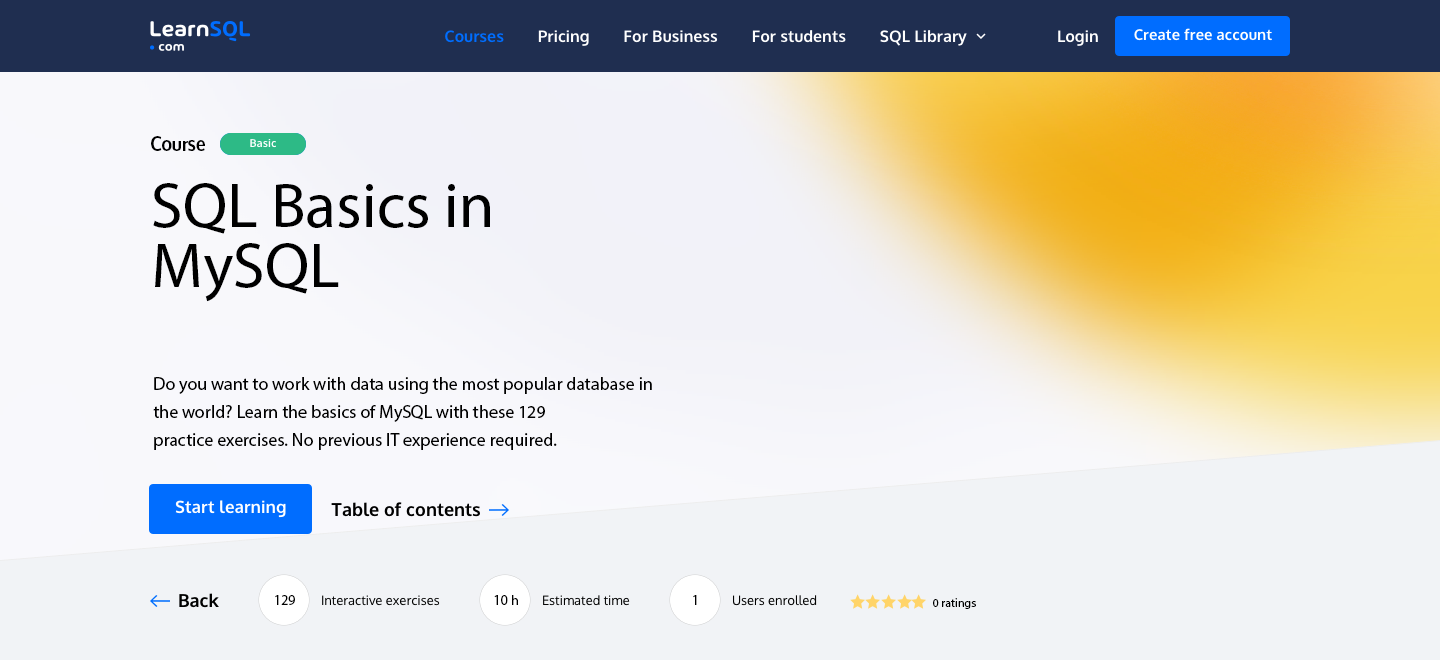Go Back using the back link

coord(184,601)
